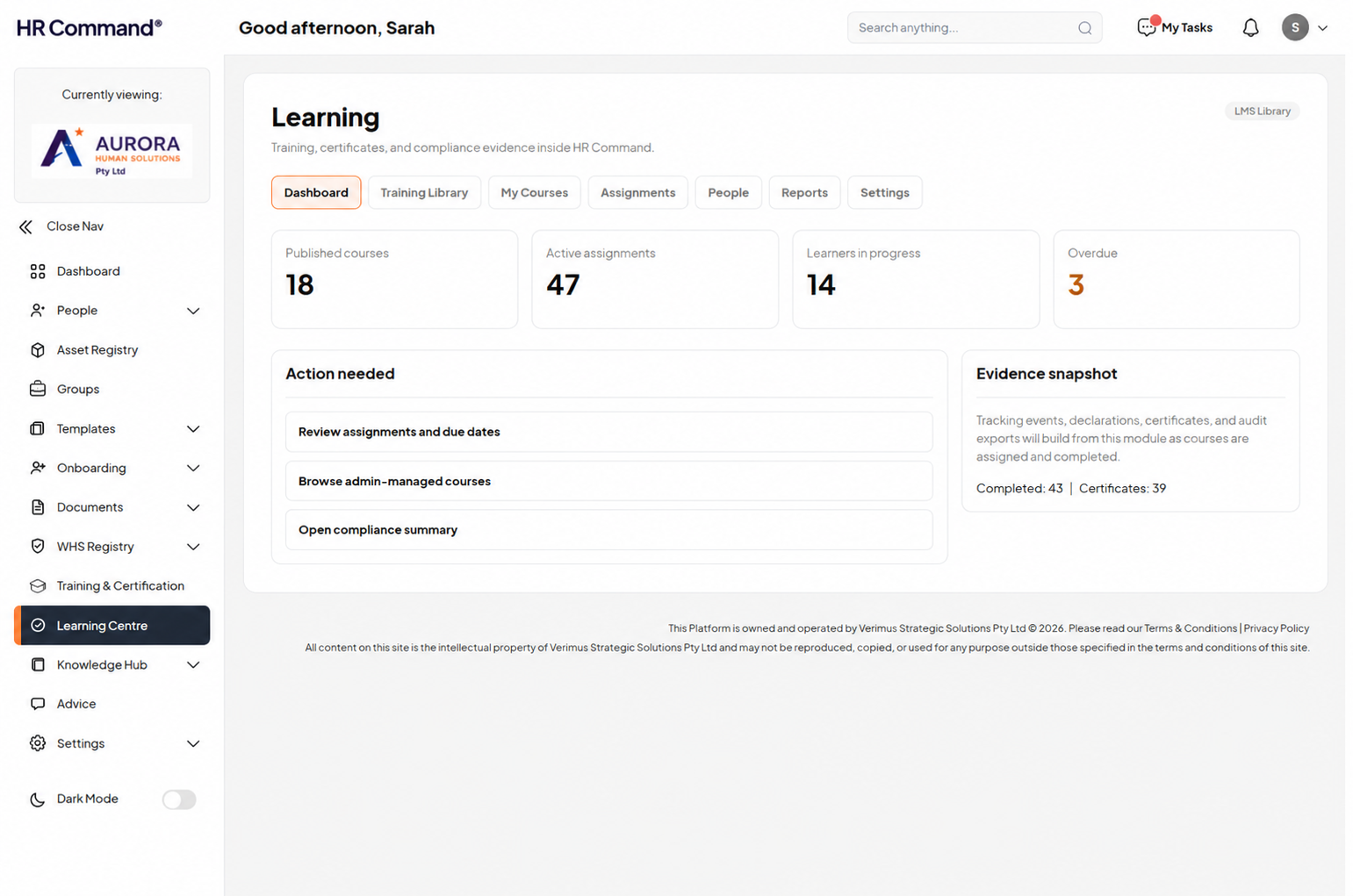Expand the Knowledge Hub menu chevron
Viewport: 1353px width, 896px height.
coord(193,665)
